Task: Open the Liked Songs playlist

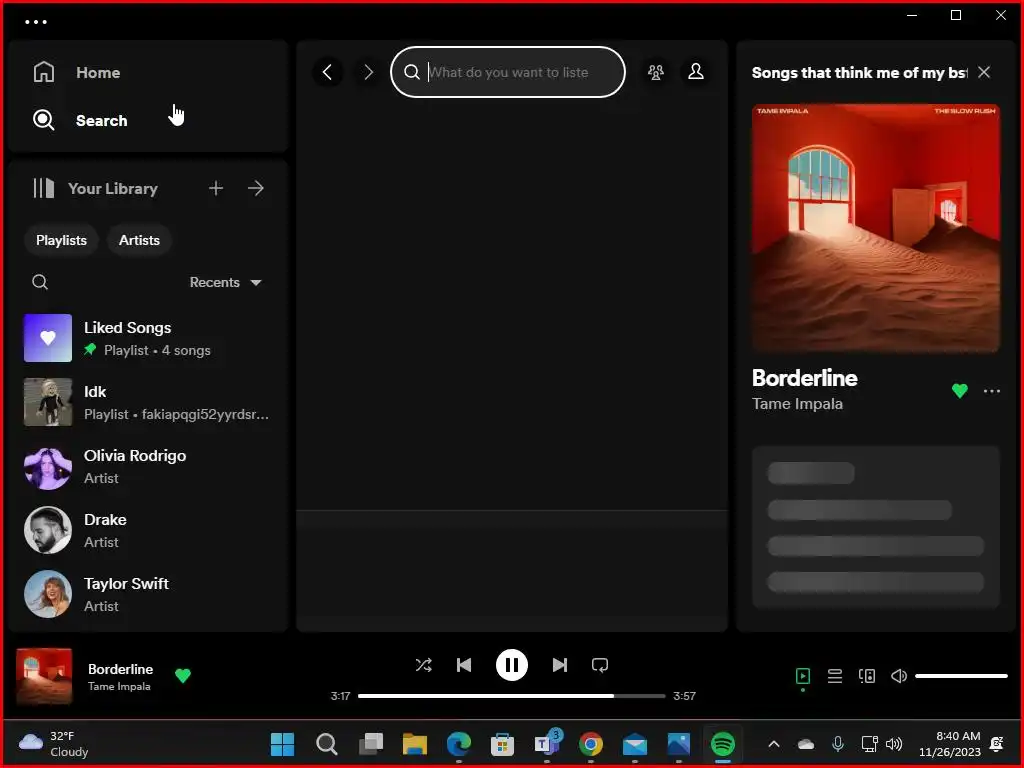Action: pyautogui.click(x=148, y=338)
